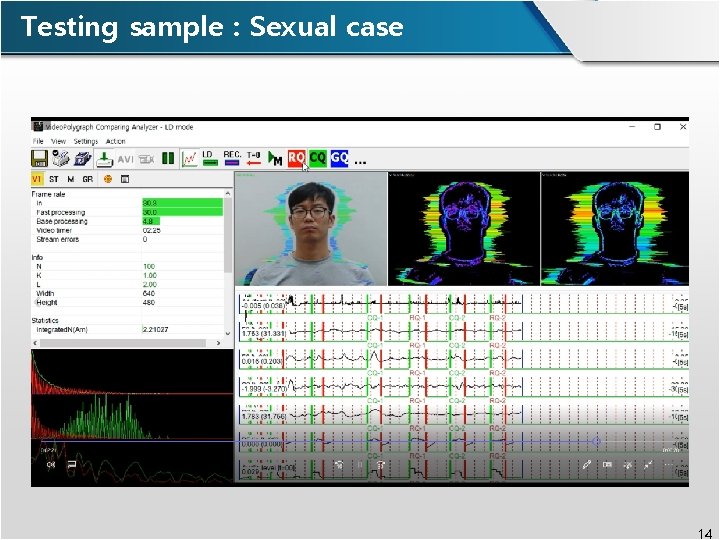Click the horizontal scrollbar thumb
Viewport: 720px width, 540px height.
pyautogui.click(x=123, y=343)
